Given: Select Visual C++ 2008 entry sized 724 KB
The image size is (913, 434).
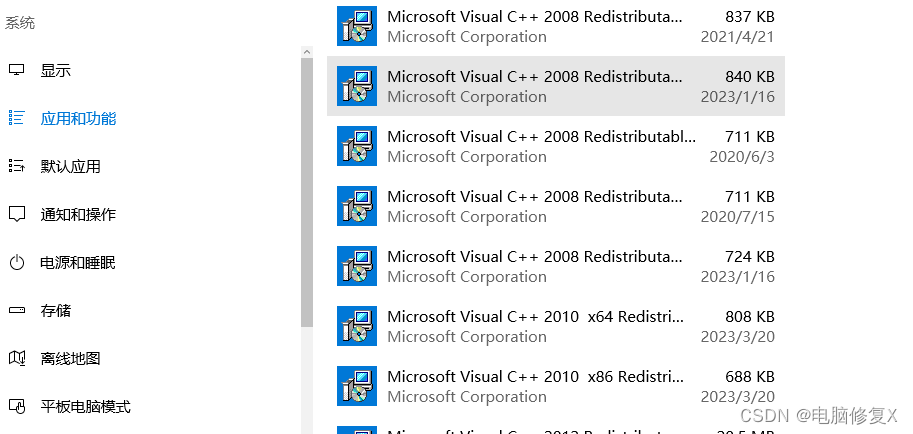Looking at the screenshot, I should point(555,266).
